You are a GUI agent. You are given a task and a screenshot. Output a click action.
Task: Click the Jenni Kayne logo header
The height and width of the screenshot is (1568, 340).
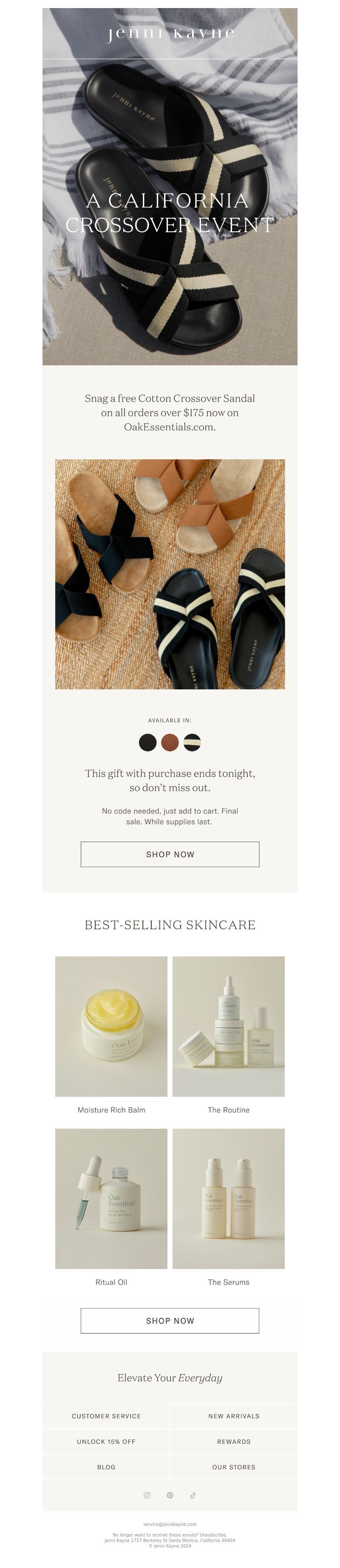coord(170,34)
